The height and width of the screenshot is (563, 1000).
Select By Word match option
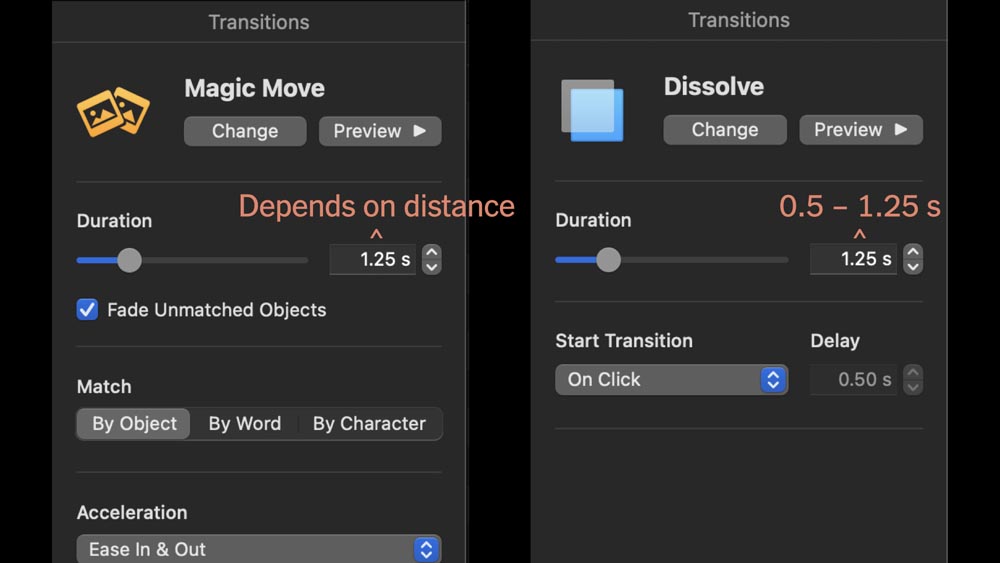tap(244, 424)
